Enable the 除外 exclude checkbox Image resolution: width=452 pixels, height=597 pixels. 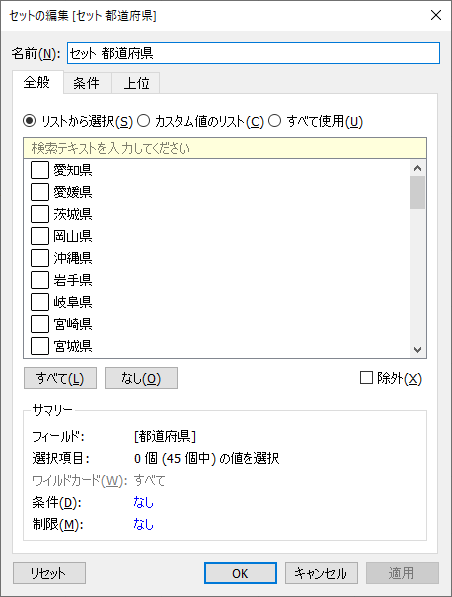point(366,378)
